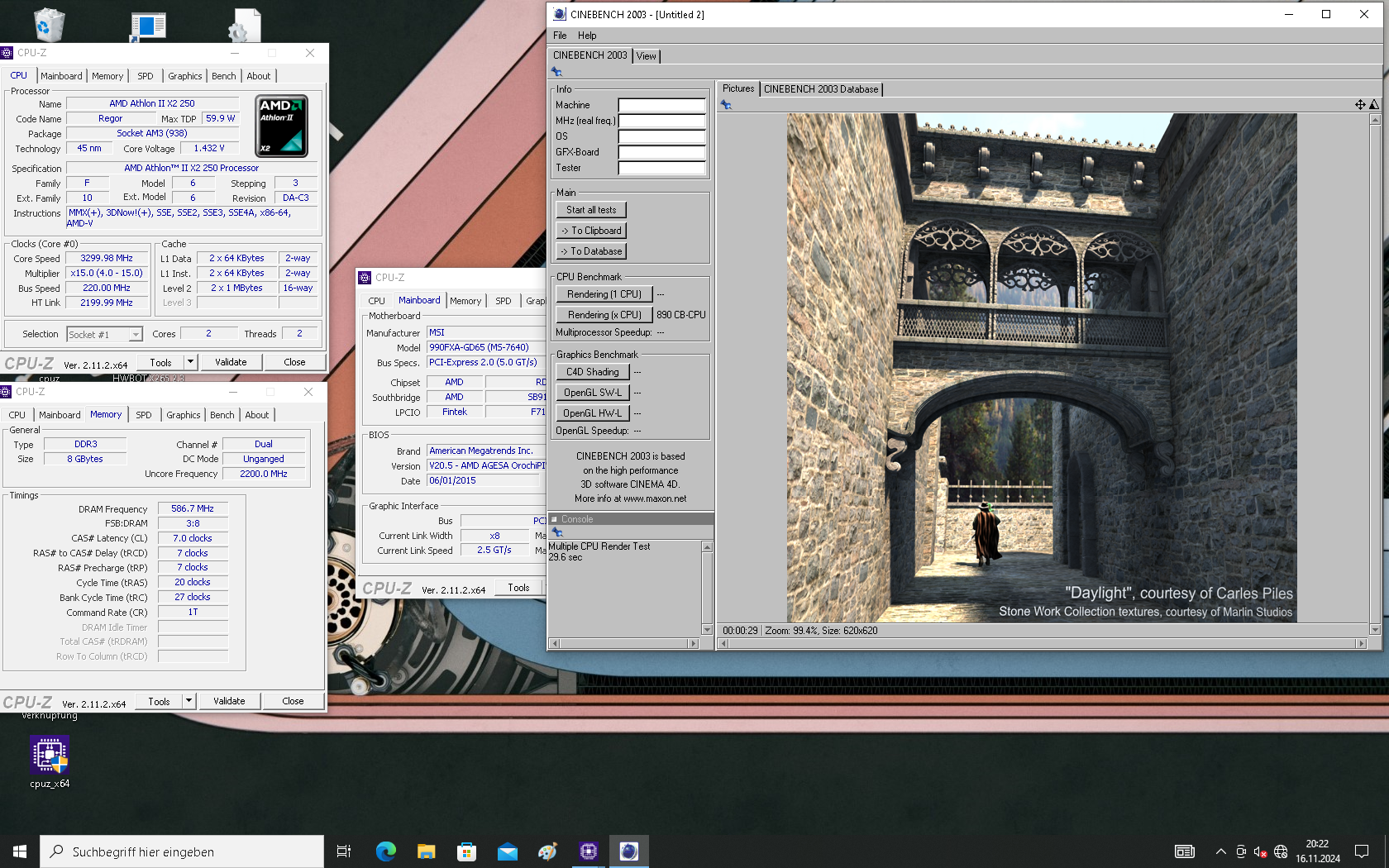Open the File menu in CINEBENCH
This screenshot has height=868, width=1389.
(560, 36)
